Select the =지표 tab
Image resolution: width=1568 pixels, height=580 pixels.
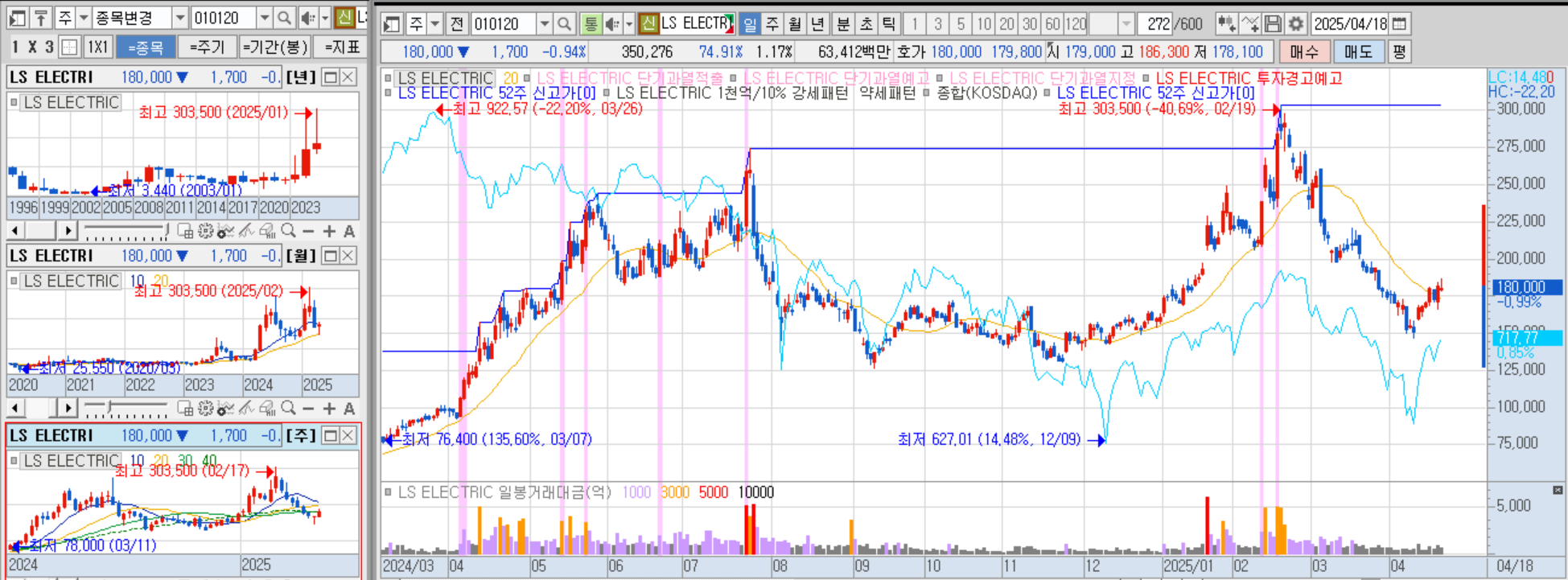pos(341,47)
